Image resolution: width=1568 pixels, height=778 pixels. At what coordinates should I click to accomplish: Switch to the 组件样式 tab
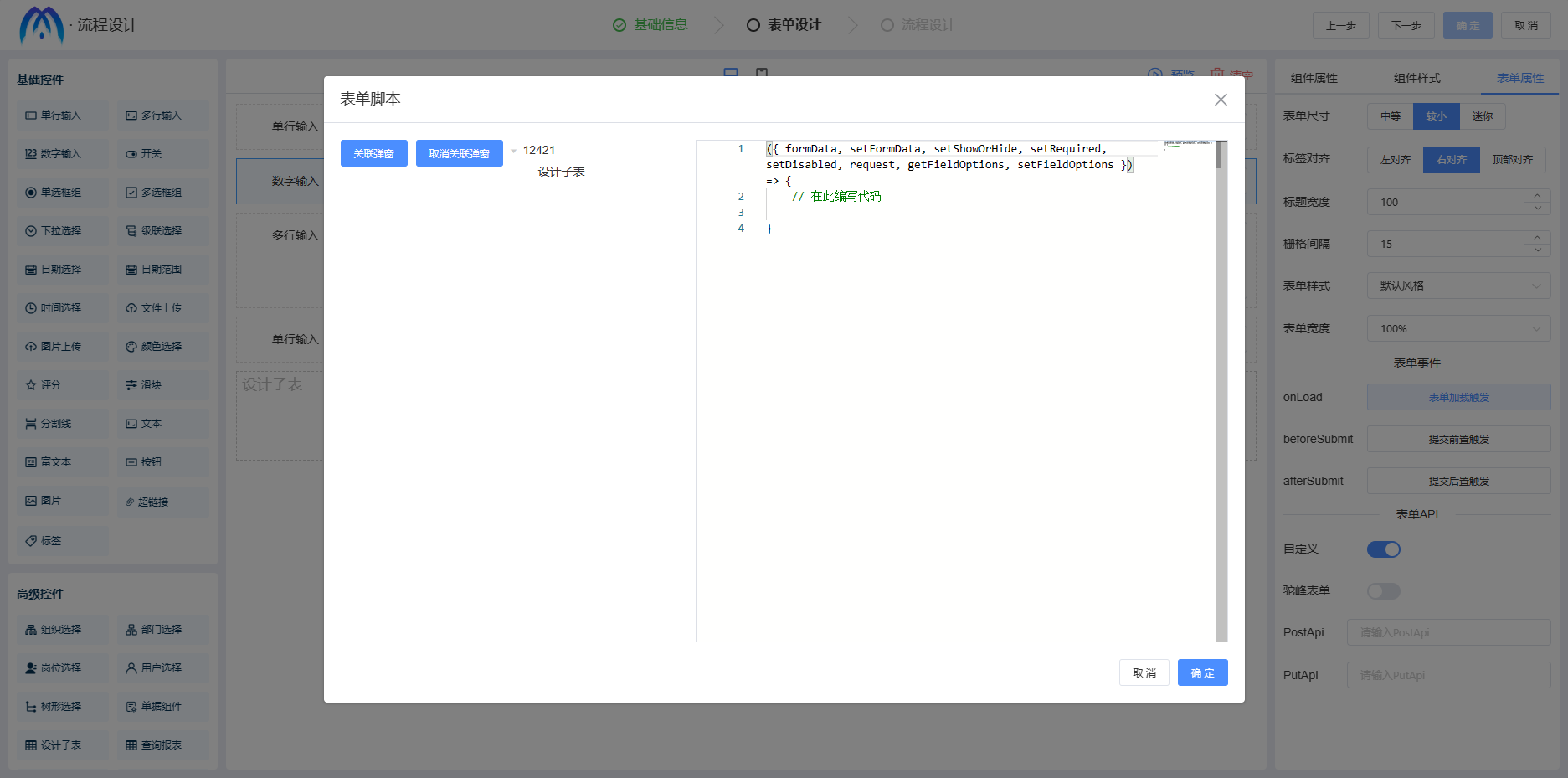(x=1416, y=78)
